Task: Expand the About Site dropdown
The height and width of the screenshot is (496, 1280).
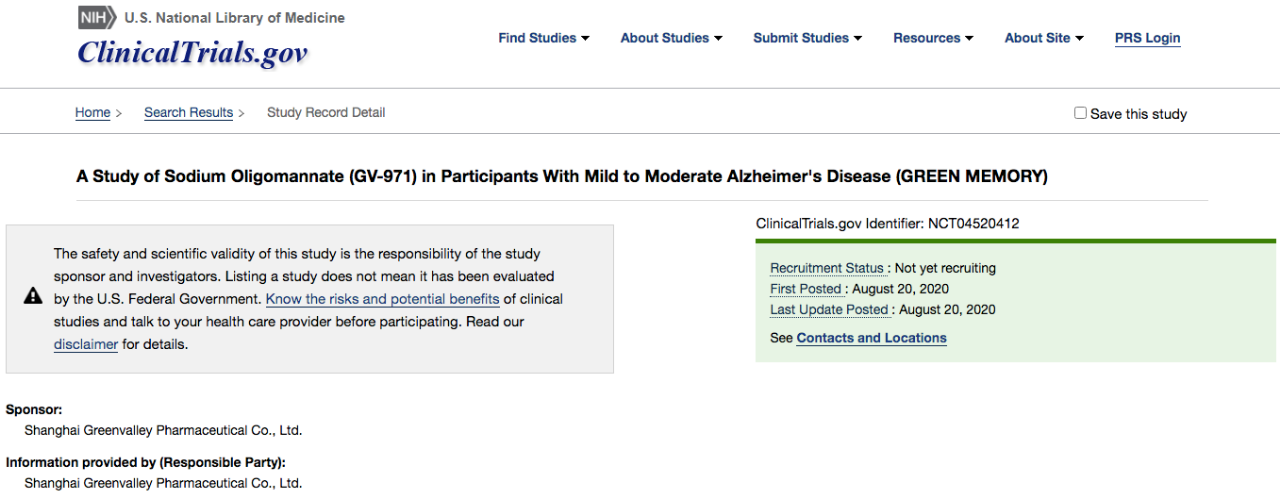Action: [x=1044, y=38]
